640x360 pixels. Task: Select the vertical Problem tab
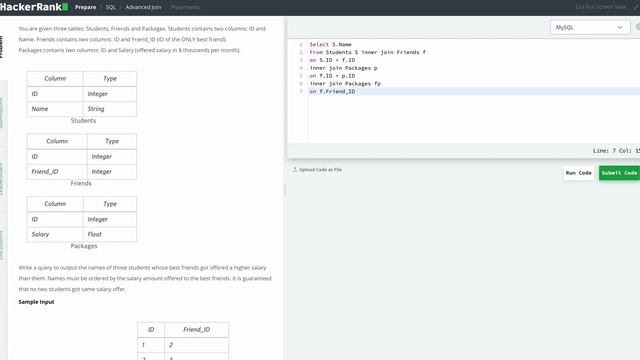tap(1, 47)
